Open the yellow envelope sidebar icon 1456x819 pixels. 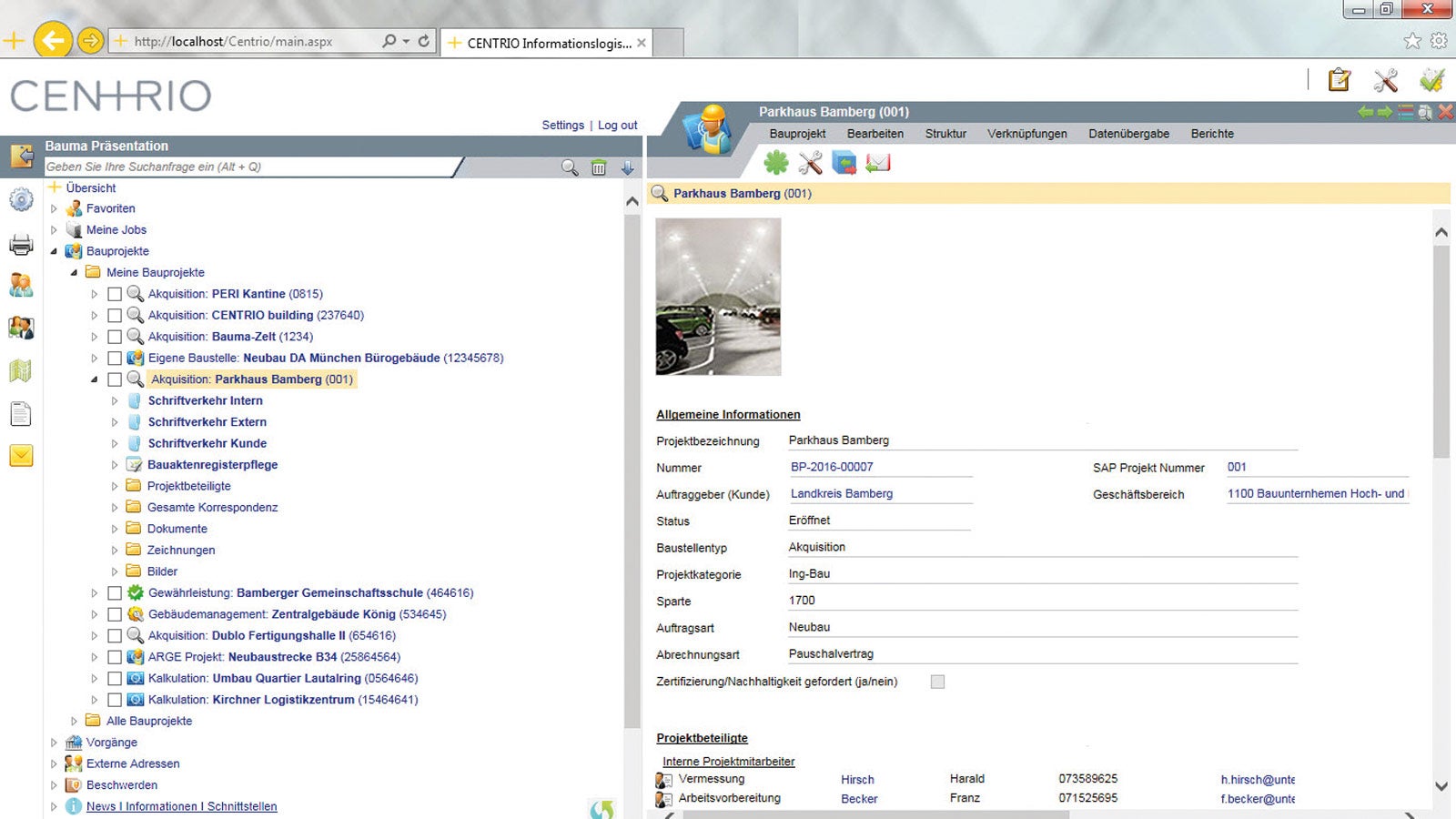pyautogui.click(x=21, y=455)
